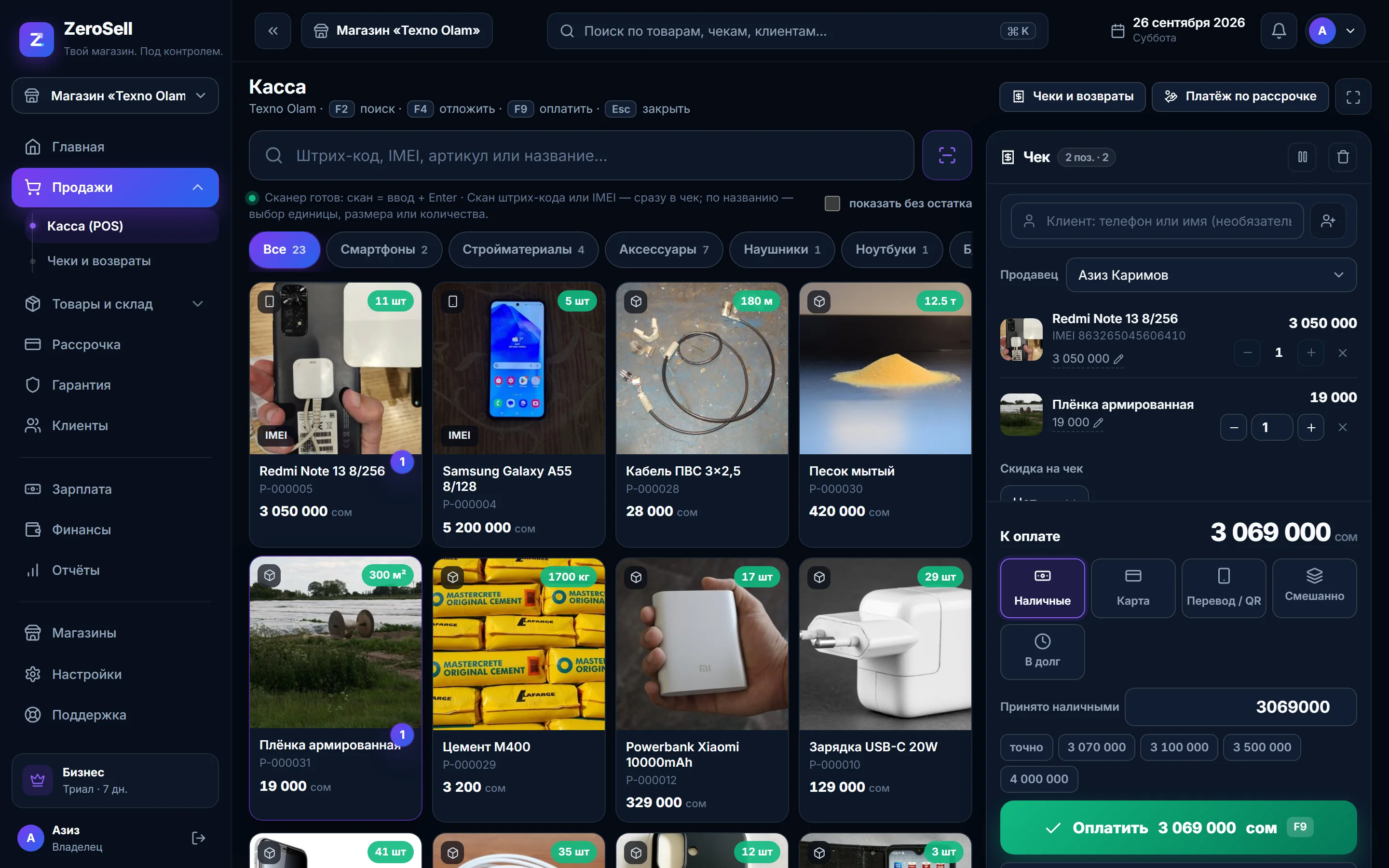Choose the 3 100 000 quick cash amount

(1179, 747)
